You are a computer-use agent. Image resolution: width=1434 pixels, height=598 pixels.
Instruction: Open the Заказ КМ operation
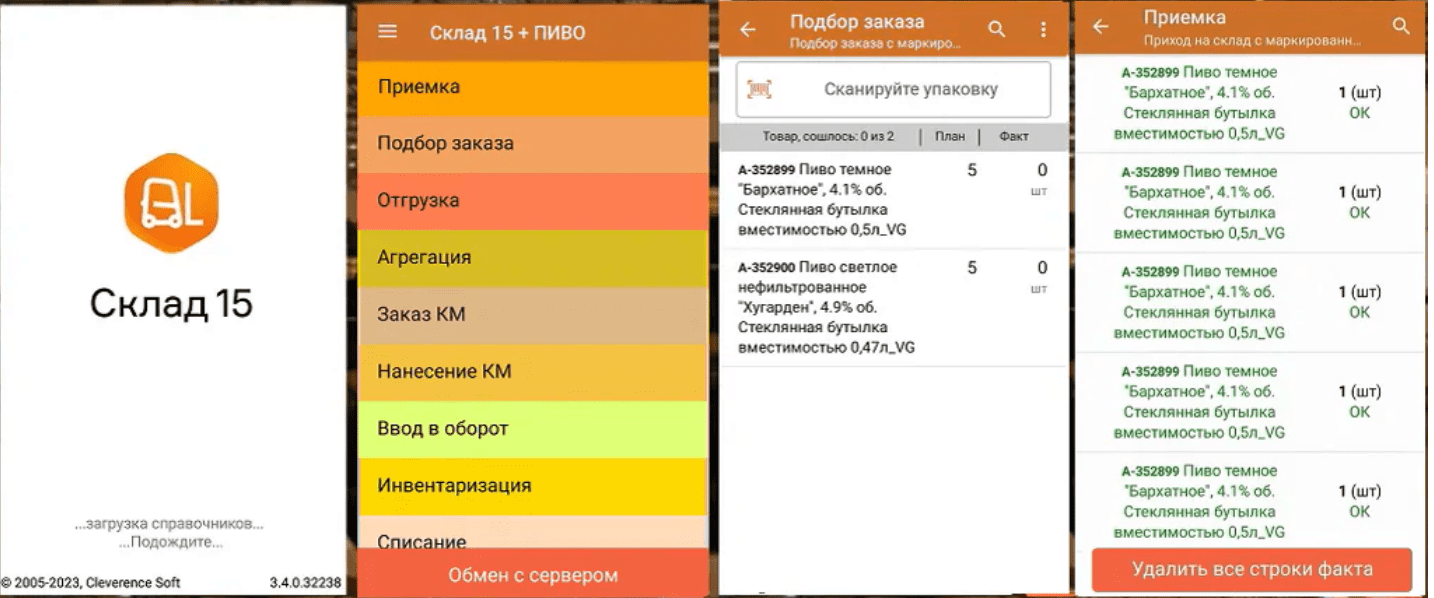coord(530,313)
